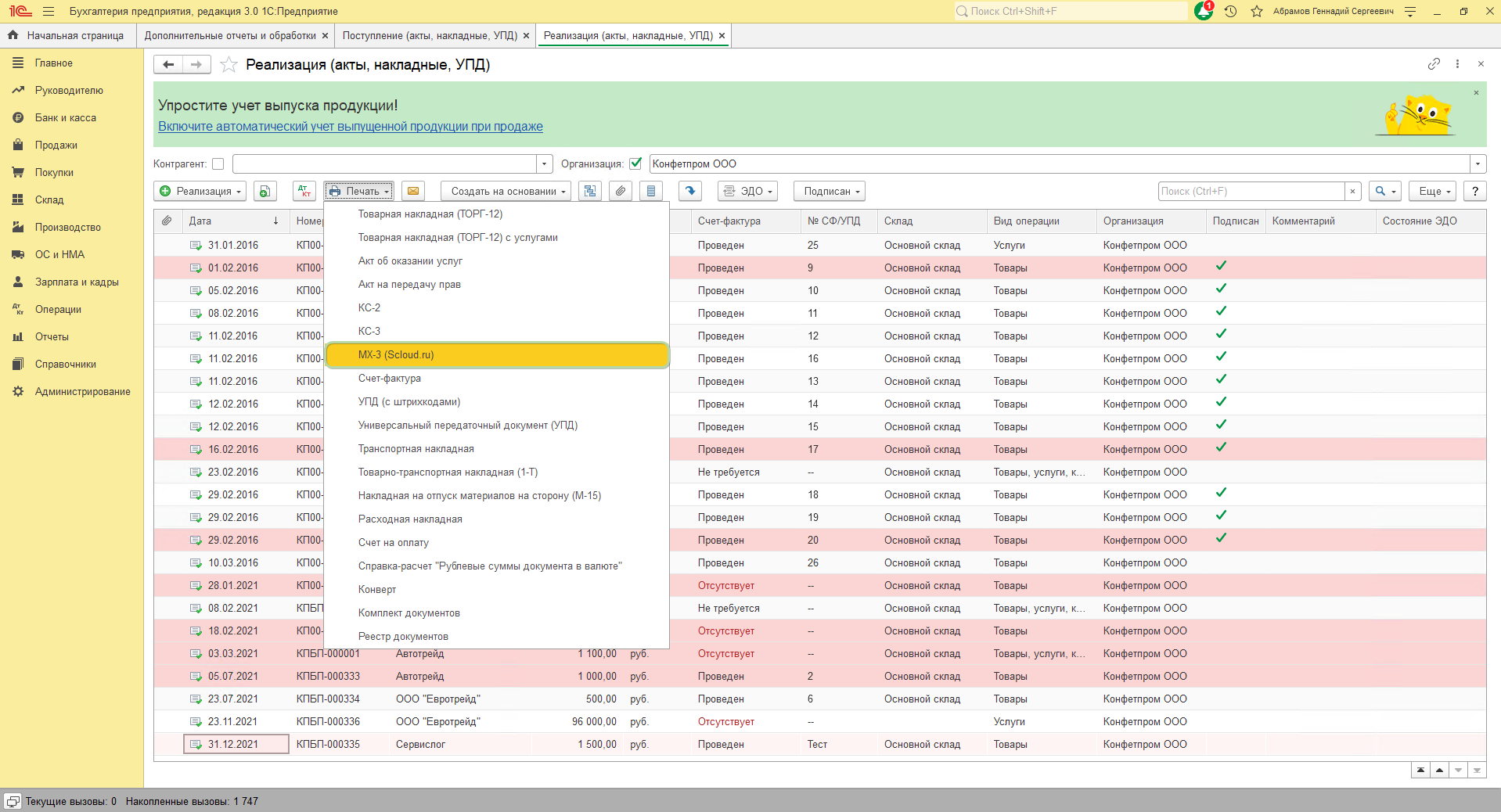This screenshot has height=812, width=1501.
Task: Go forward with the right arrow
Action: tap(196, 64)
